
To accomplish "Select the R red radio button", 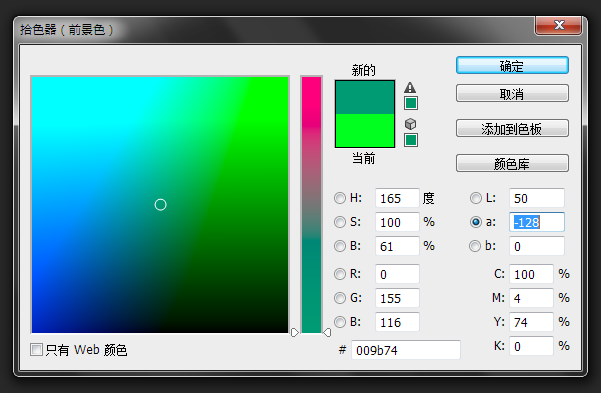I will (x=340, y=274).
